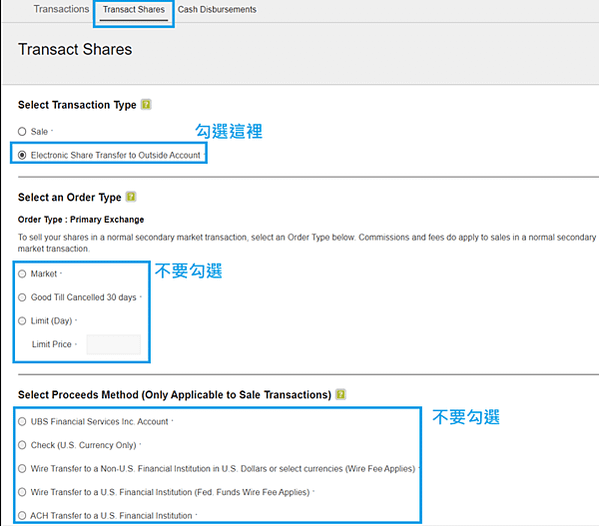Click the Select Proceeds Method section heading
The width and height of the screenshot is (599, 526).
pos(175,395)
